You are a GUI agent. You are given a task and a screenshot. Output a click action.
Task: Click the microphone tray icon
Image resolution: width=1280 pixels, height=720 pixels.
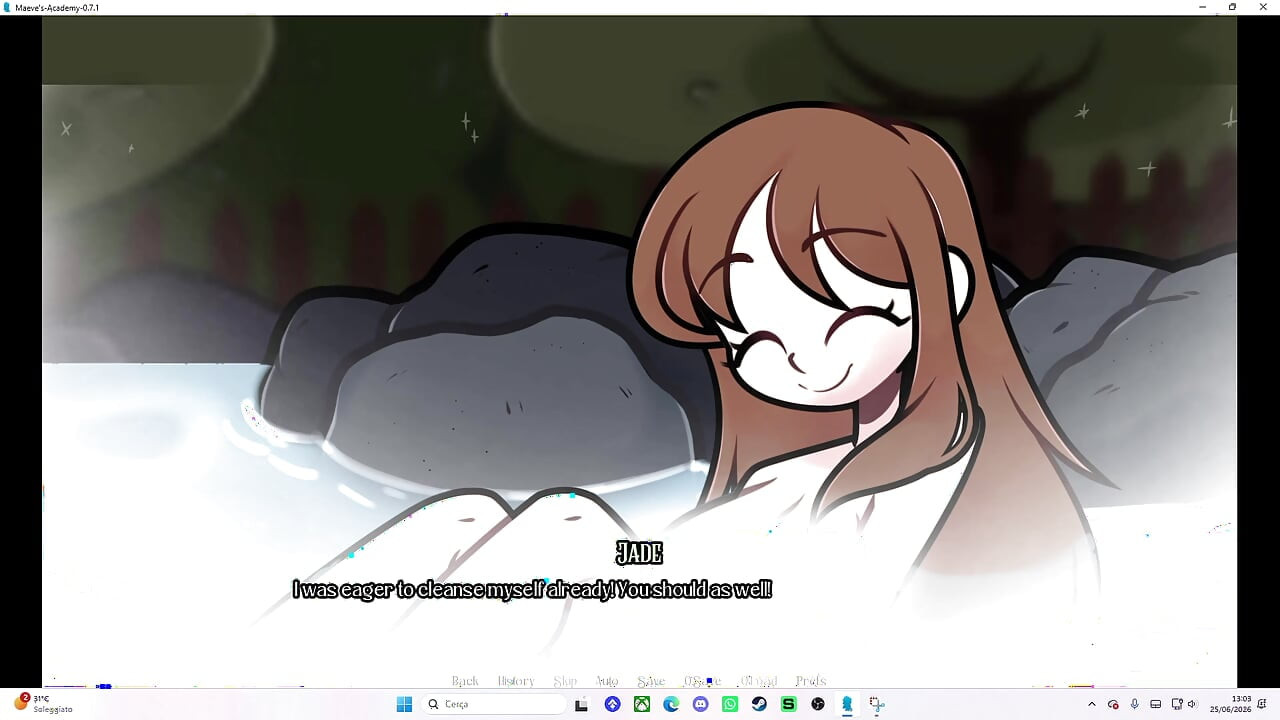coord(1134,704)
